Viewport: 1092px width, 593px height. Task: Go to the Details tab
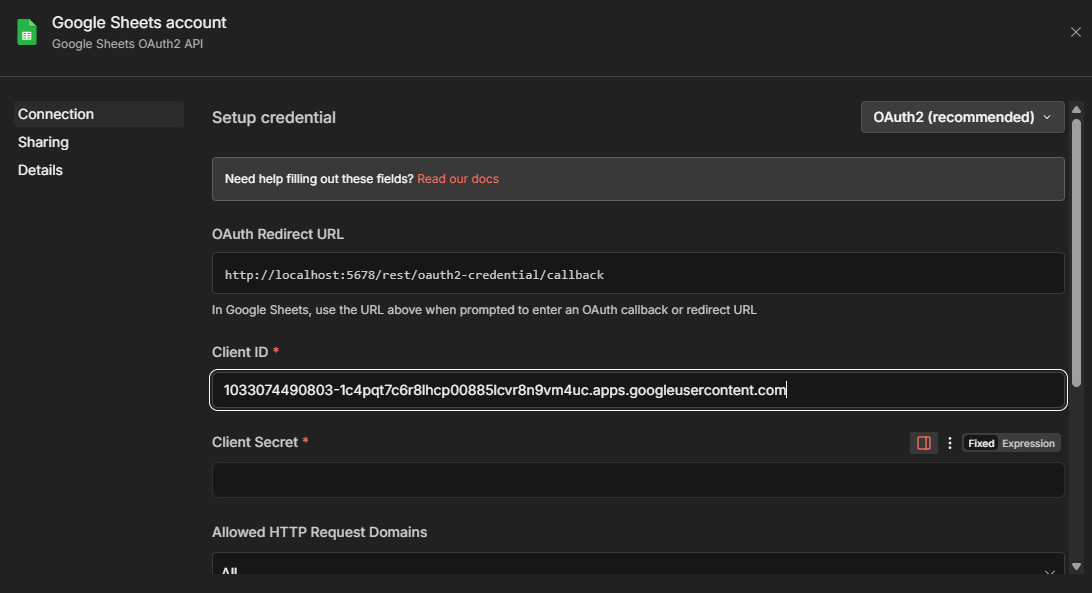(40, 170)
